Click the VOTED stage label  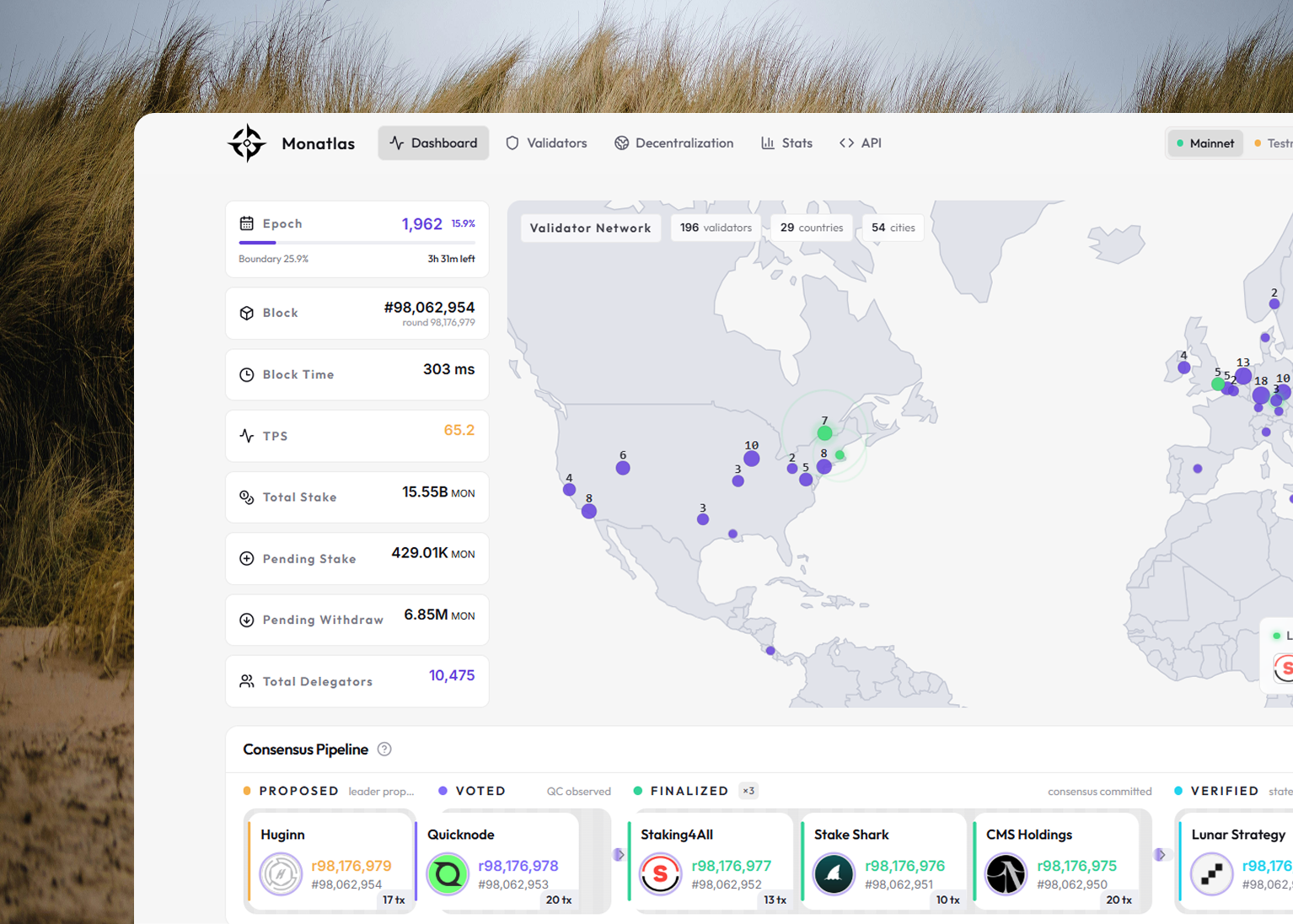point(480,791)
